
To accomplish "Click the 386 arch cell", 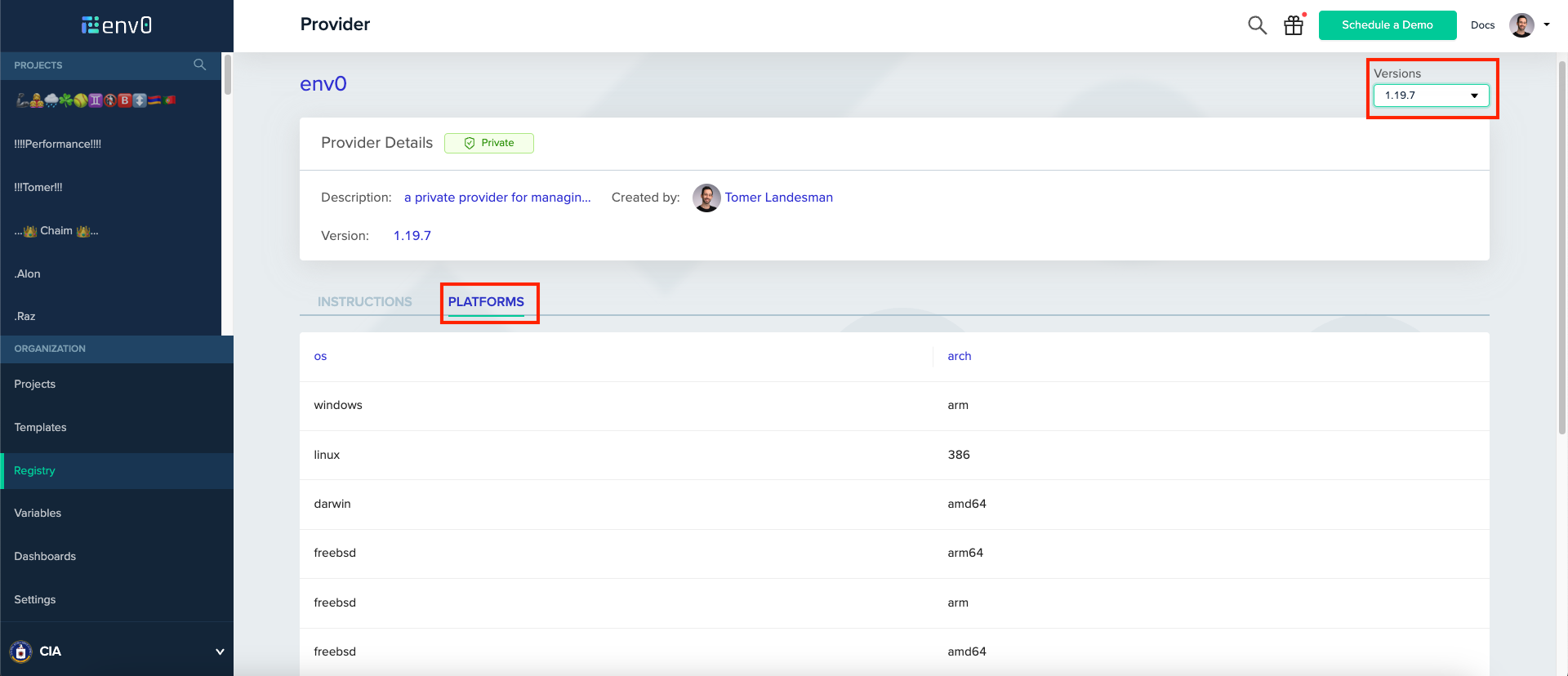I will [959, 456].
